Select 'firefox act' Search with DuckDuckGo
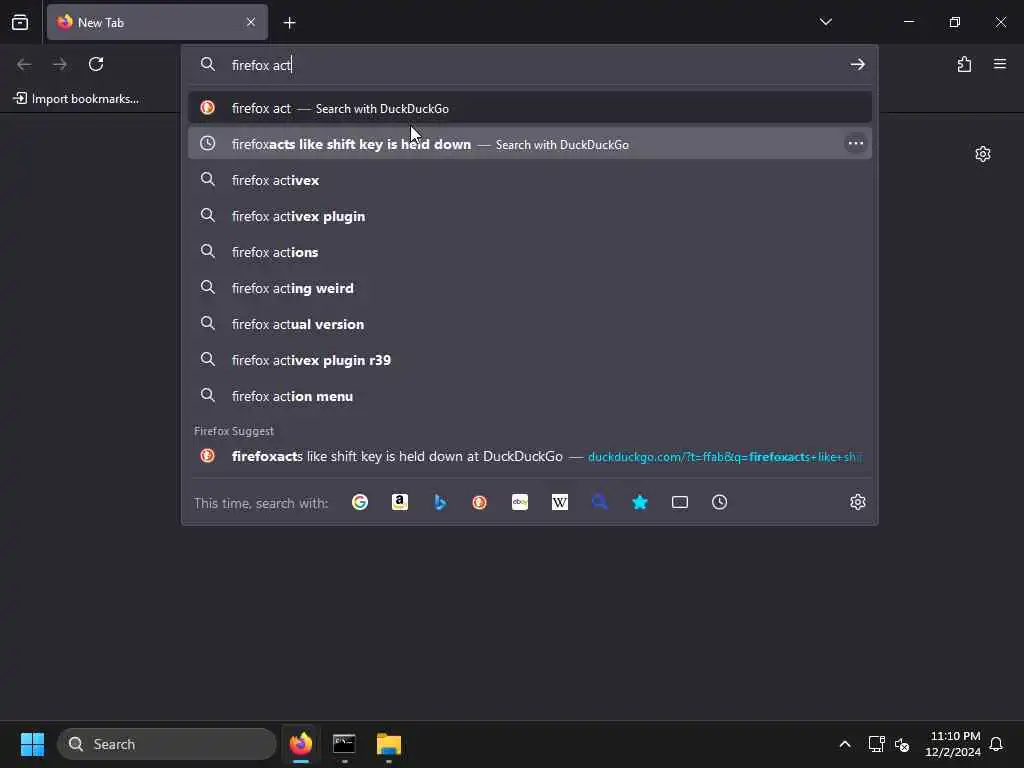The width and height of the screenshot is (1024, 768). tap(530, 108)
